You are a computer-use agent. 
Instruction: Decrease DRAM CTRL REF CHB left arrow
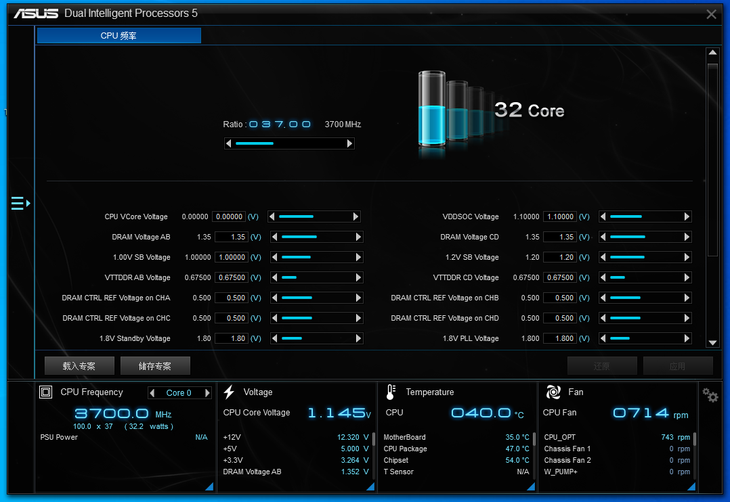(603, 298)
